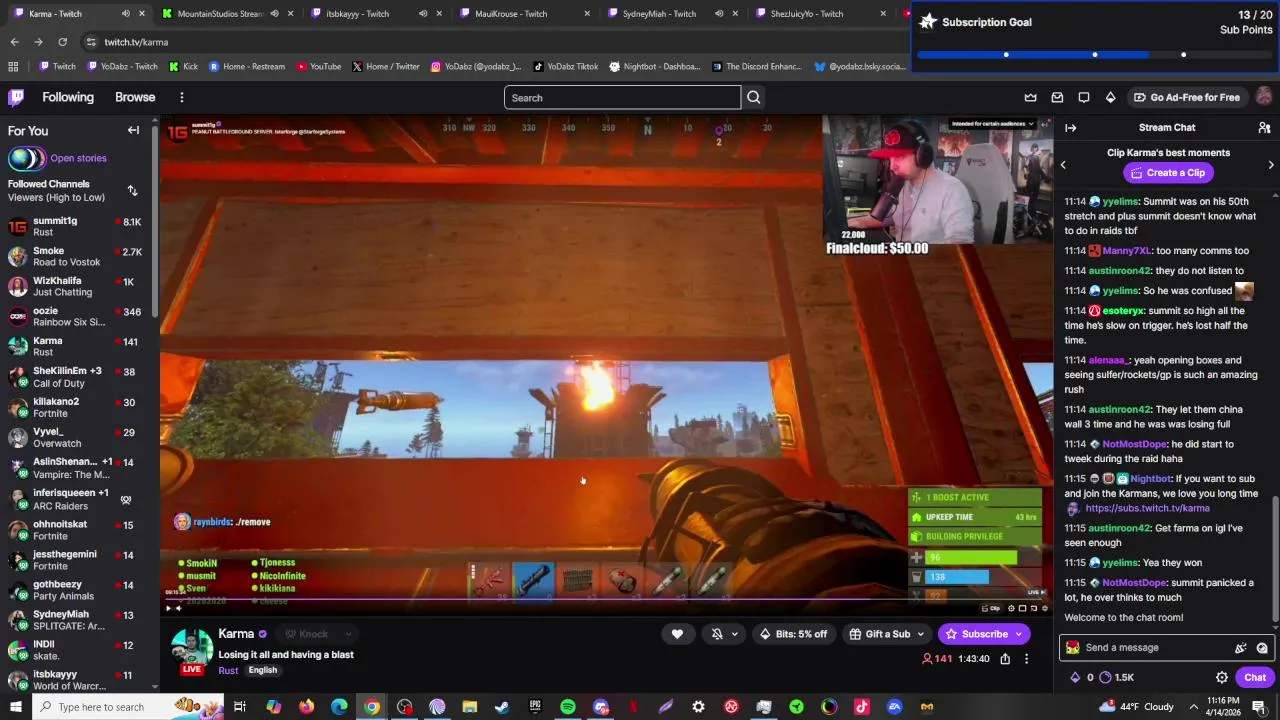Expand the Bits: 5% off dropdown
The width and height of the screenshot is (1280, 720).
coord(793,634)
